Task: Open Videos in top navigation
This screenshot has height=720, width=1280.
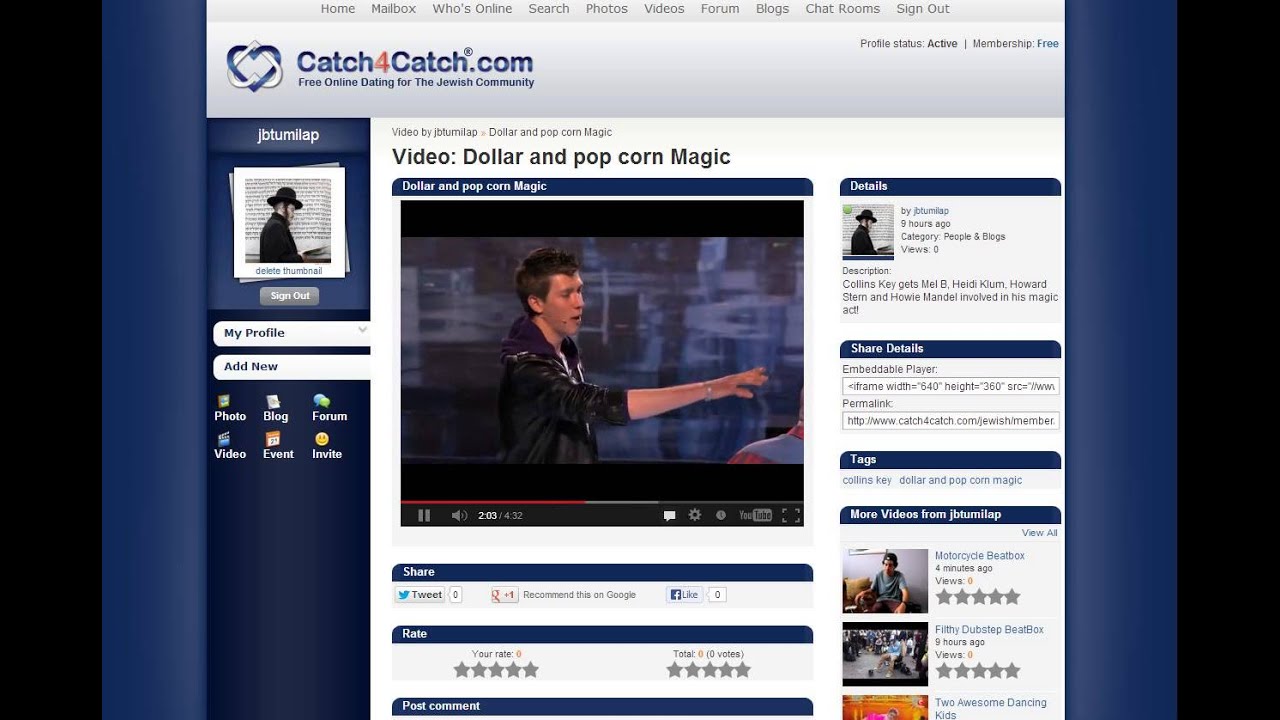Action: click(664, 9)
